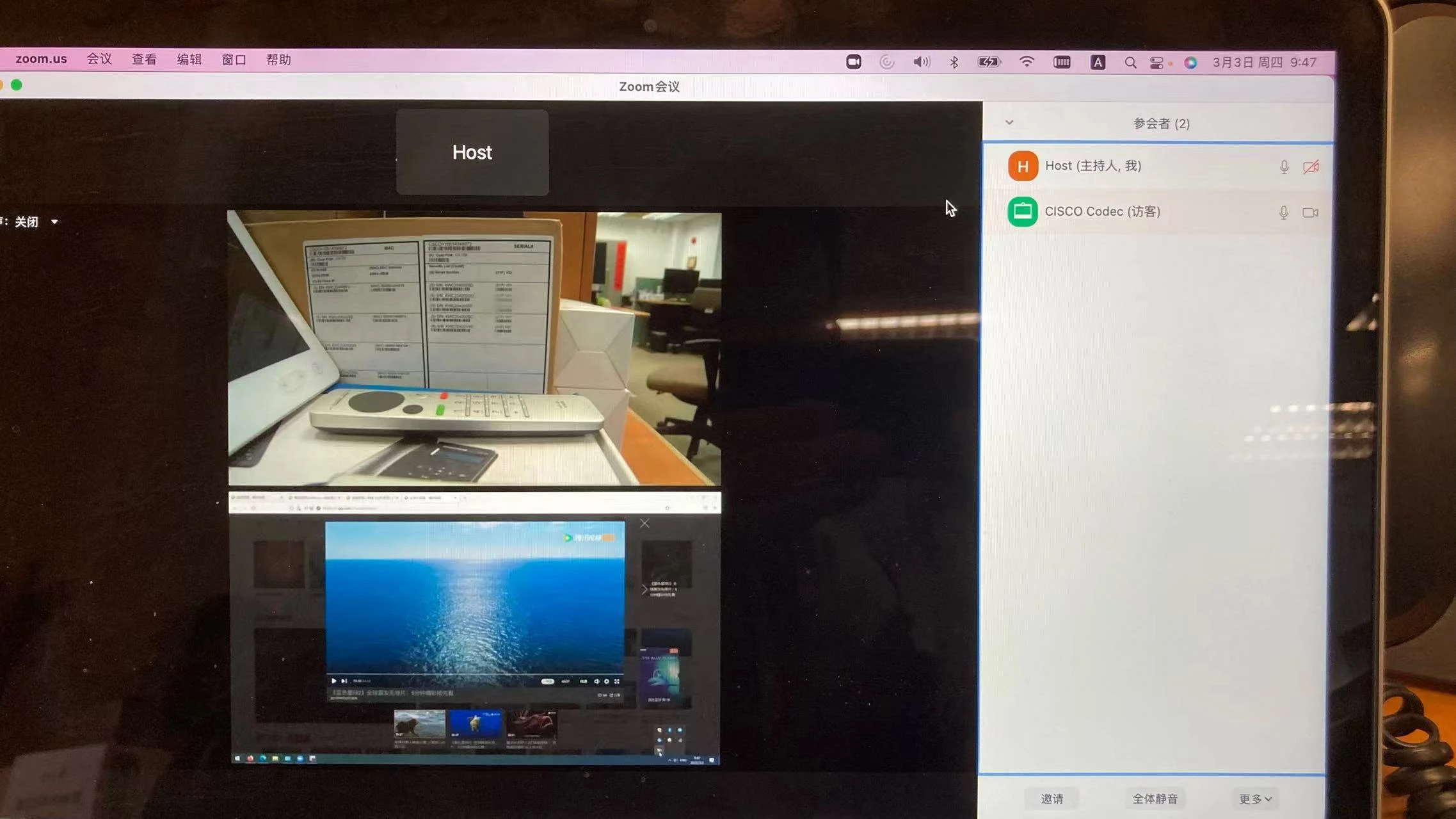1456x819 pixels.
Task: Toggle CISCO Codec's video camera icon
Action: tap(1309, 213)
